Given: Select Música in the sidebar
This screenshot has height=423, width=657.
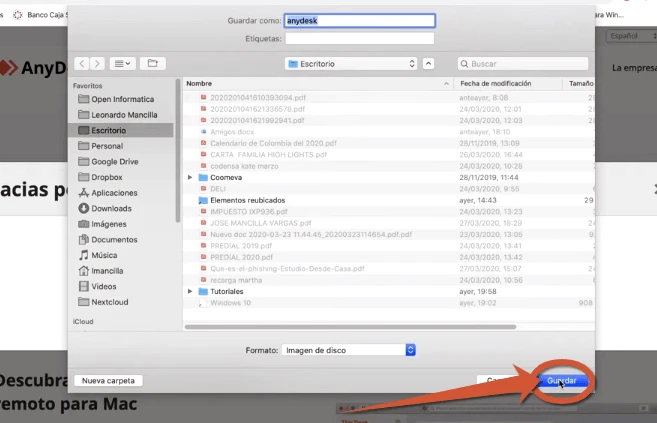Looking at the screenshot, I should coord(104,255).
